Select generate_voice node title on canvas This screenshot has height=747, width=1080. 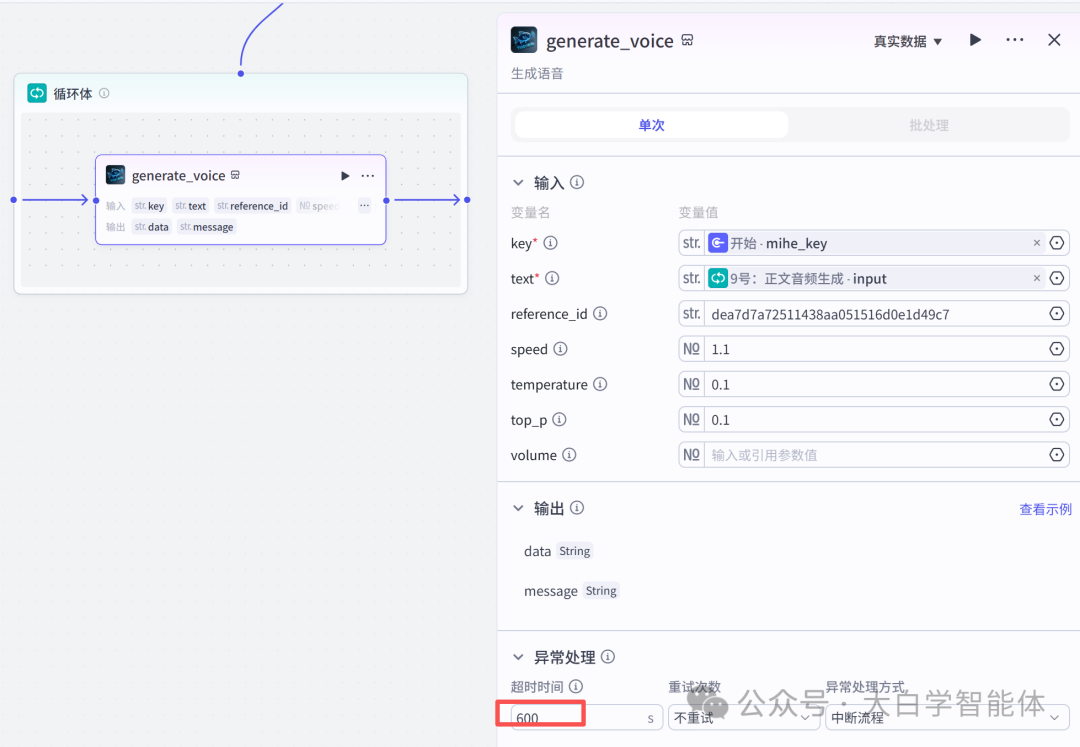pyautogui.click(x=178, y=176)
